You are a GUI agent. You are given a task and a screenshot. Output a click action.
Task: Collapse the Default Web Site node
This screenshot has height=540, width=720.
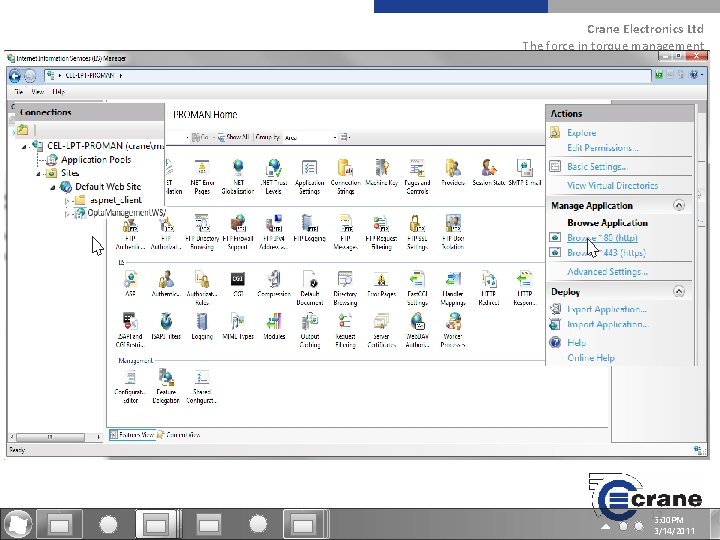(x=52, y=187)
